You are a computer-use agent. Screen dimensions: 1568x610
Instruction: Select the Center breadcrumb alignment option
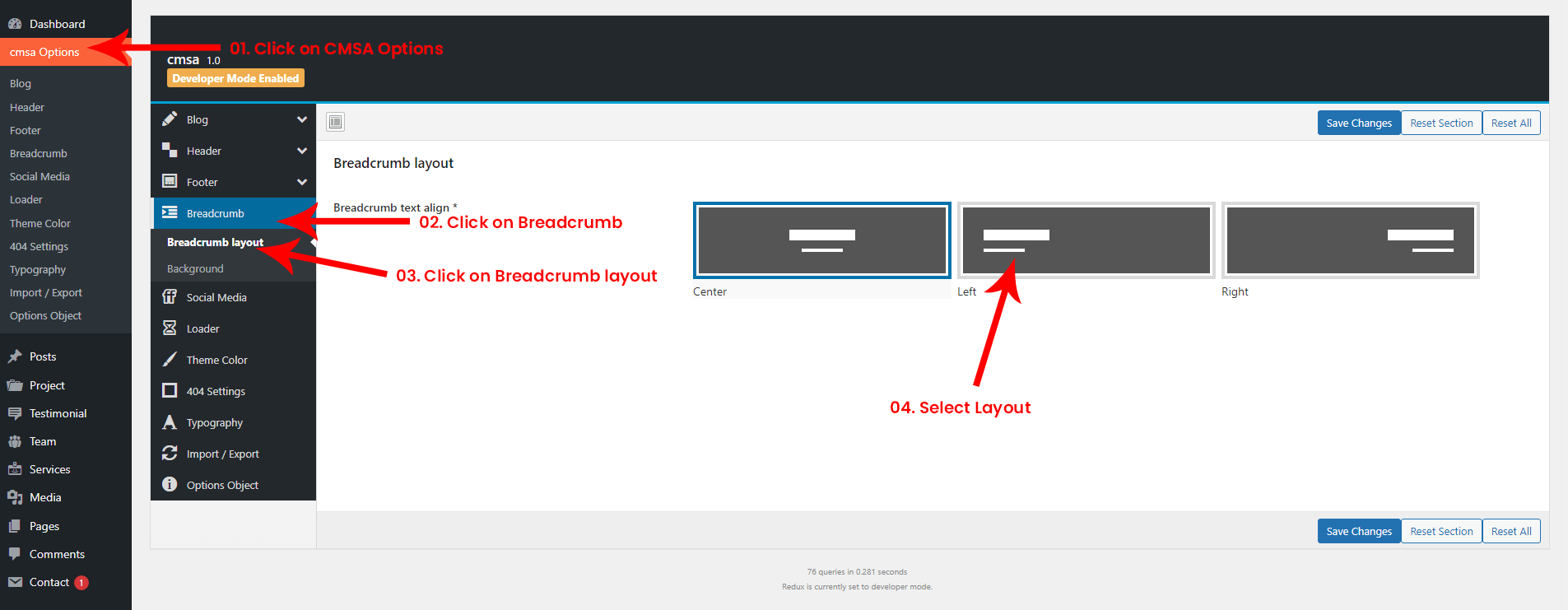click(821, 240)
